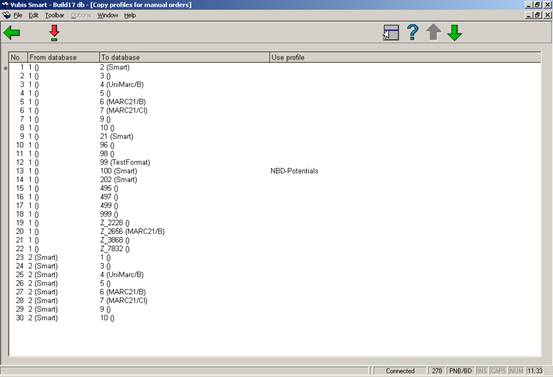The width and height of the screenshot is (553, 377).
Task: Click the To database column header
Action: [x=184, y=57]
